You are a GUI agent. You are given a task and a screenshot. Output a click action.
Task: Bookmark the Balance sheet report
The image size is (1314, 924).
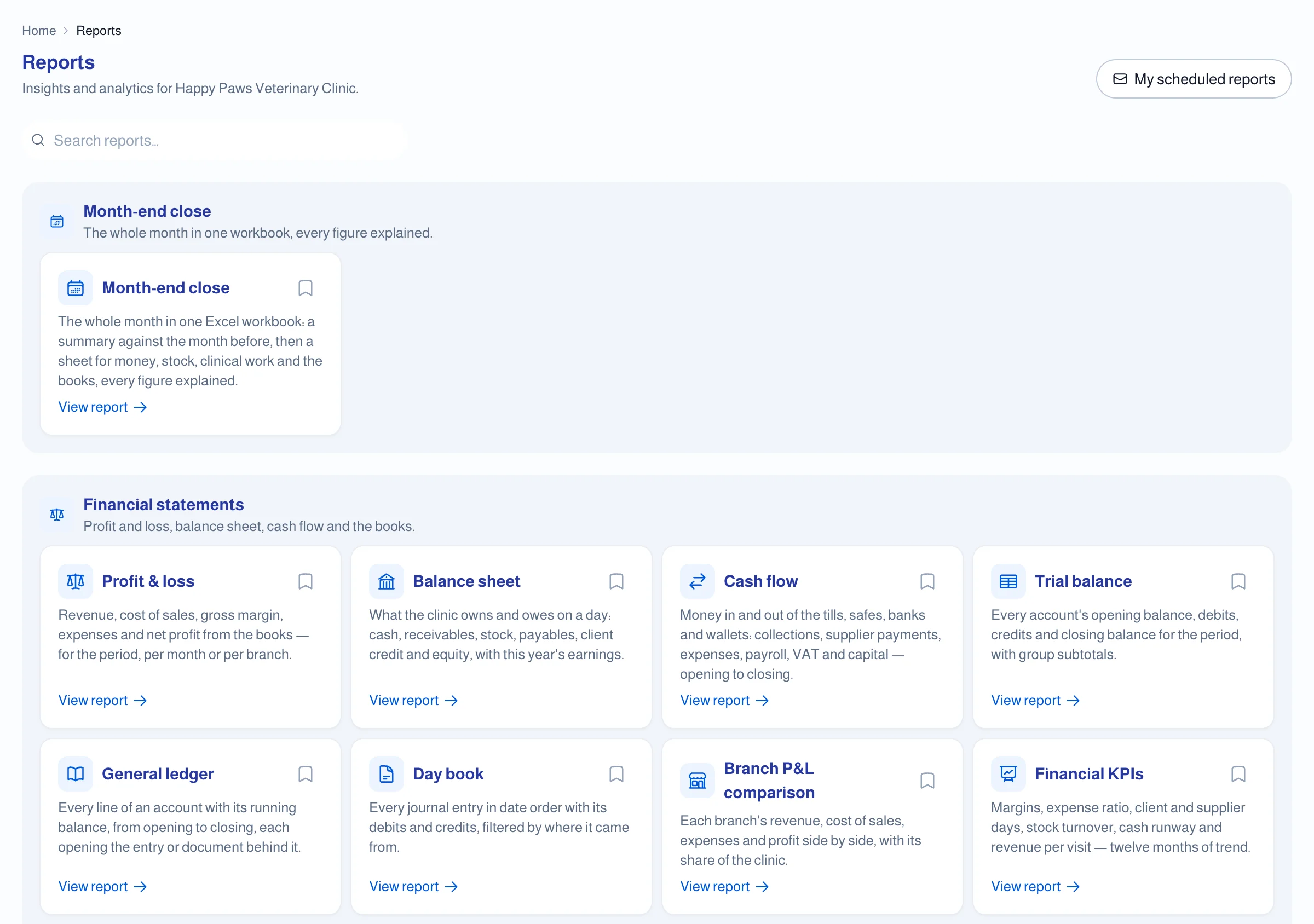[x=616, y=581]
